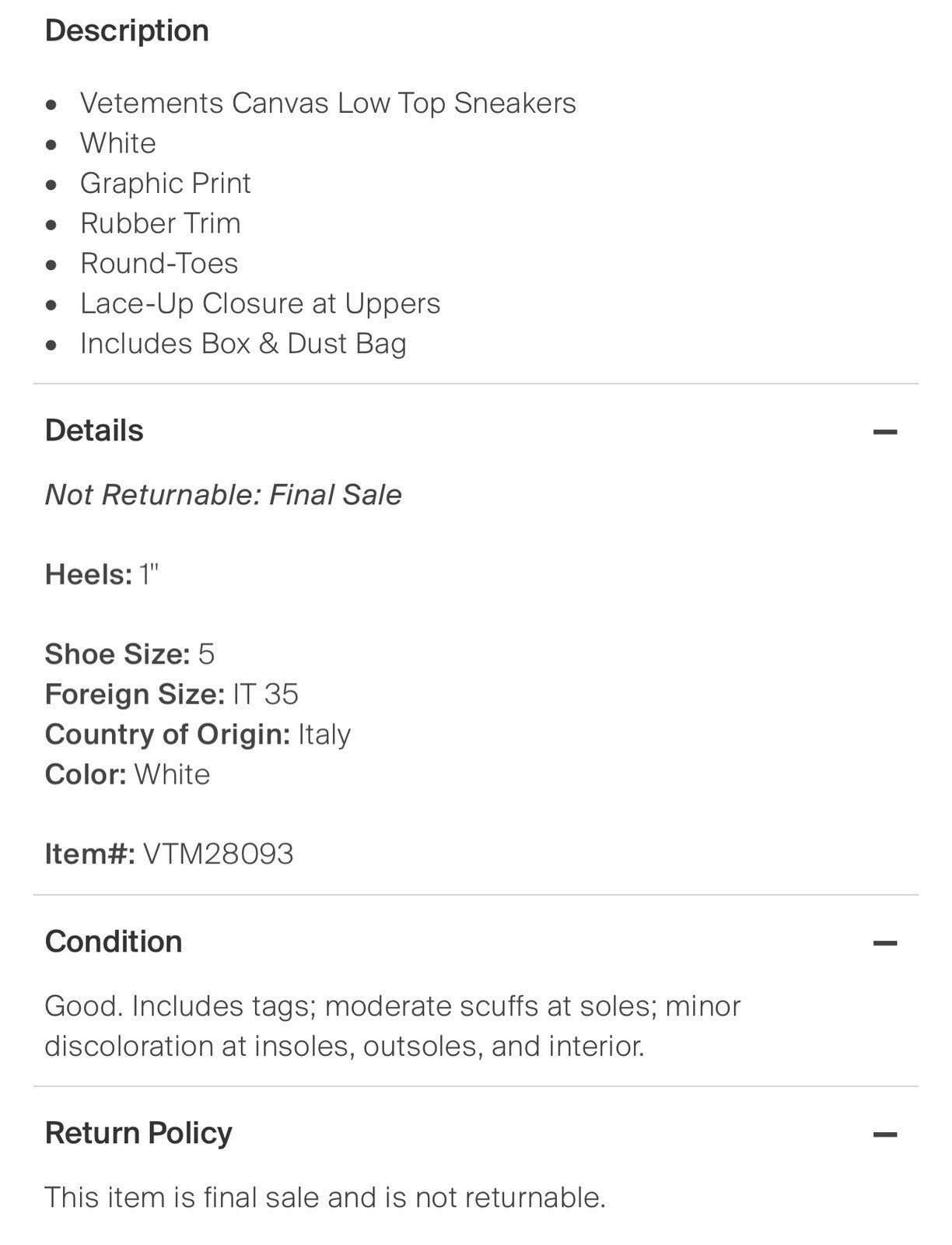Collapse the Details section minus icon
Image resolution: width=952 pixels, height=1245 pixels.
[885, 432]
